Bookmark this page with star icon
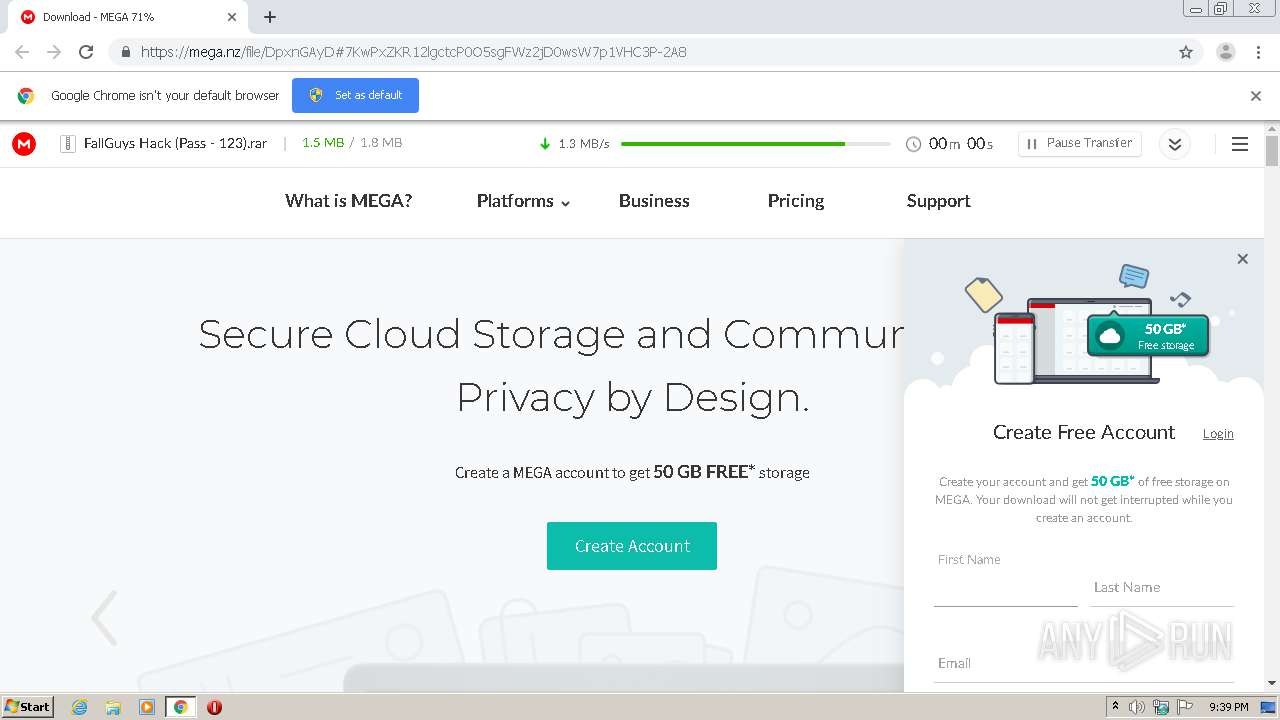The height and width of the screenshot is (720, 1280). click(1186, 52)
